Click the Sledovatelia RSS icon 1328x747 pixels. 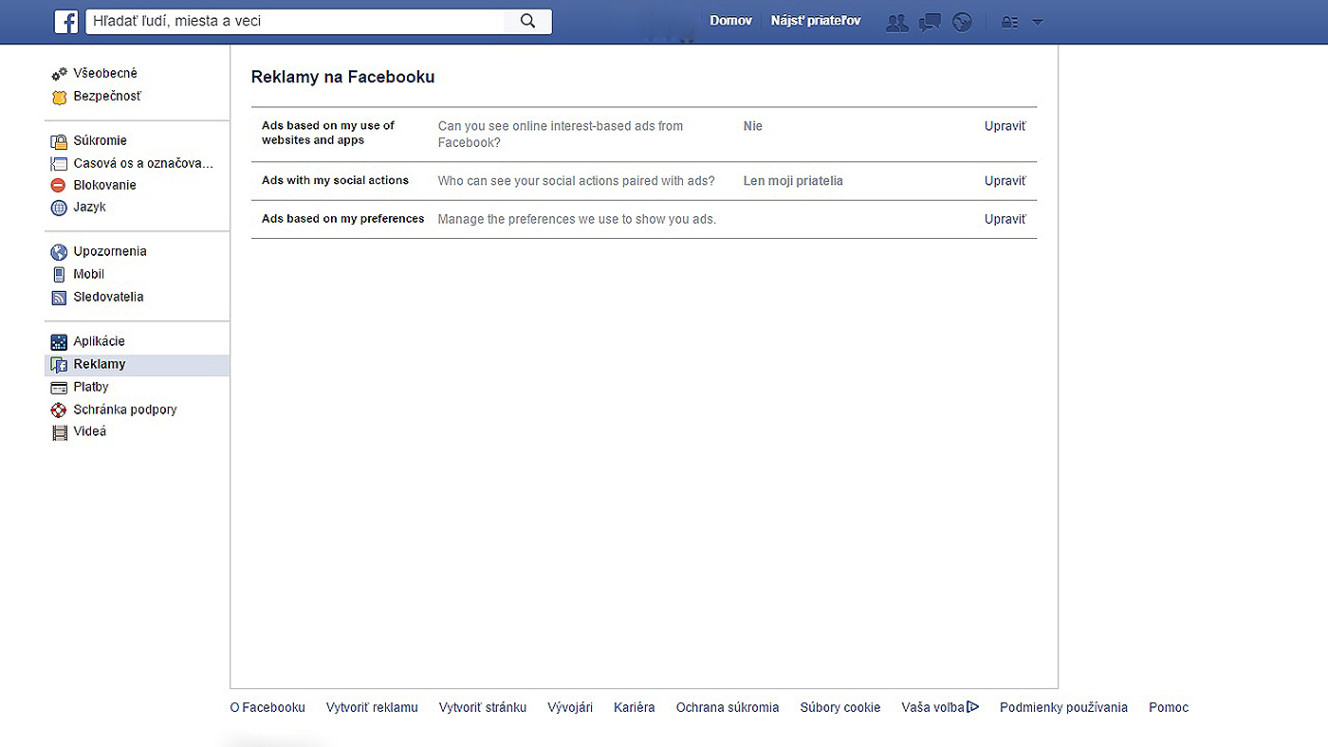(59, 298)
